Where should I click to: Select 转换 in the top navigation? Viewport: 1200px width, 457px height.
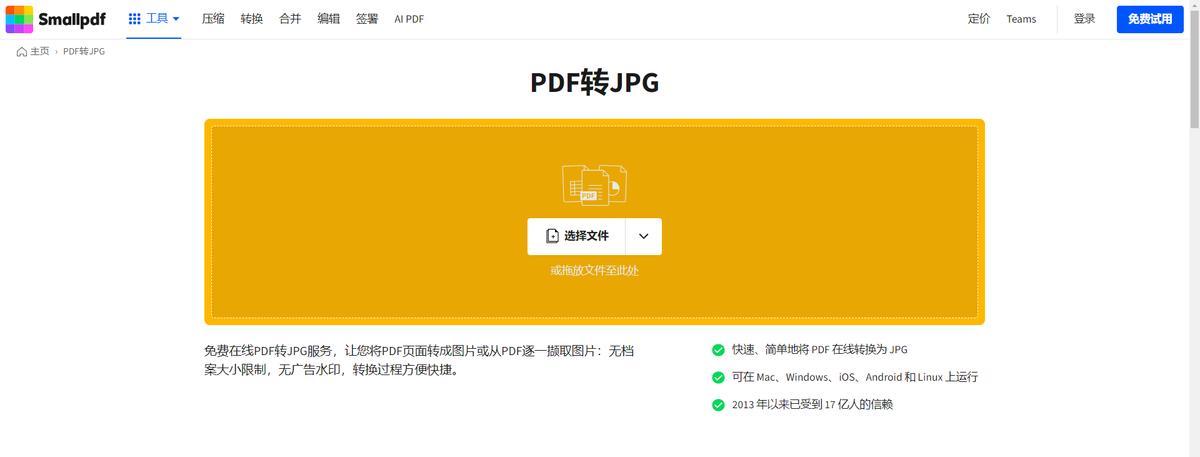(x=252, y=19)
